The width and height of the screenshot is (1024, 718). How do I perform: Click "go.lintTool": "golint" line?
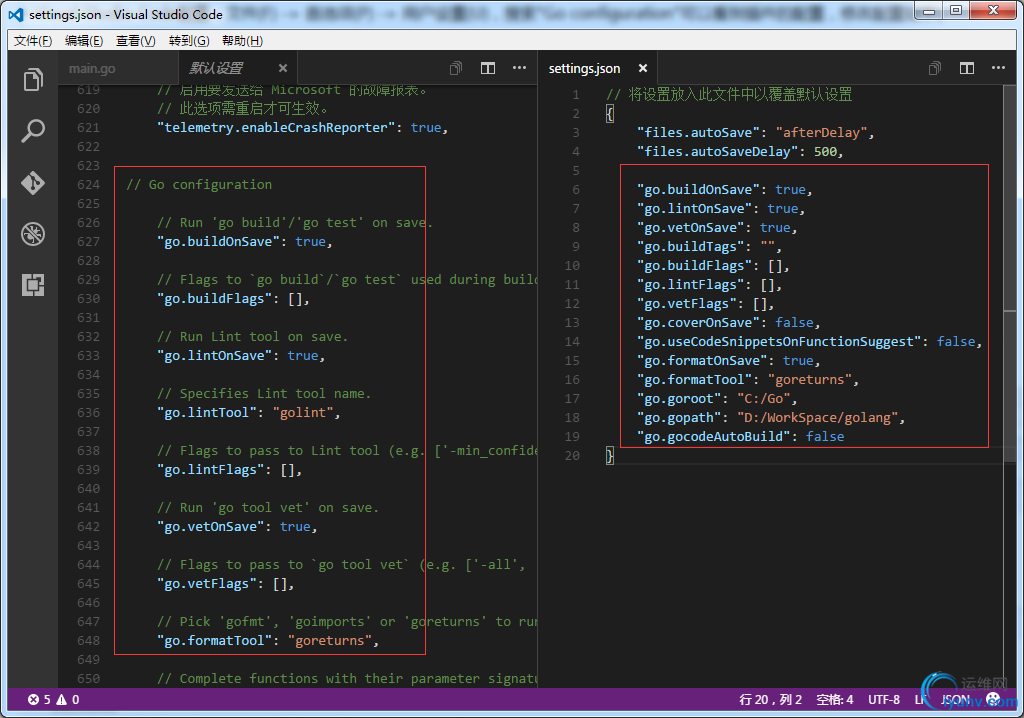click(248, 413)
